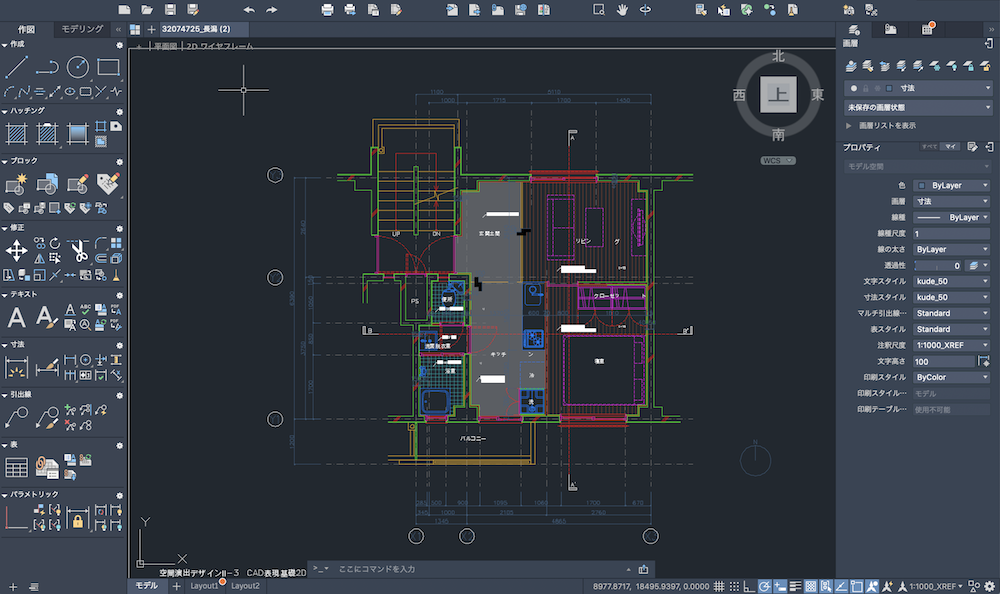The image size is (1000, 594).
Task: Open the 画層 layer dropdown in properties
Action: click(x=952, y=201)
